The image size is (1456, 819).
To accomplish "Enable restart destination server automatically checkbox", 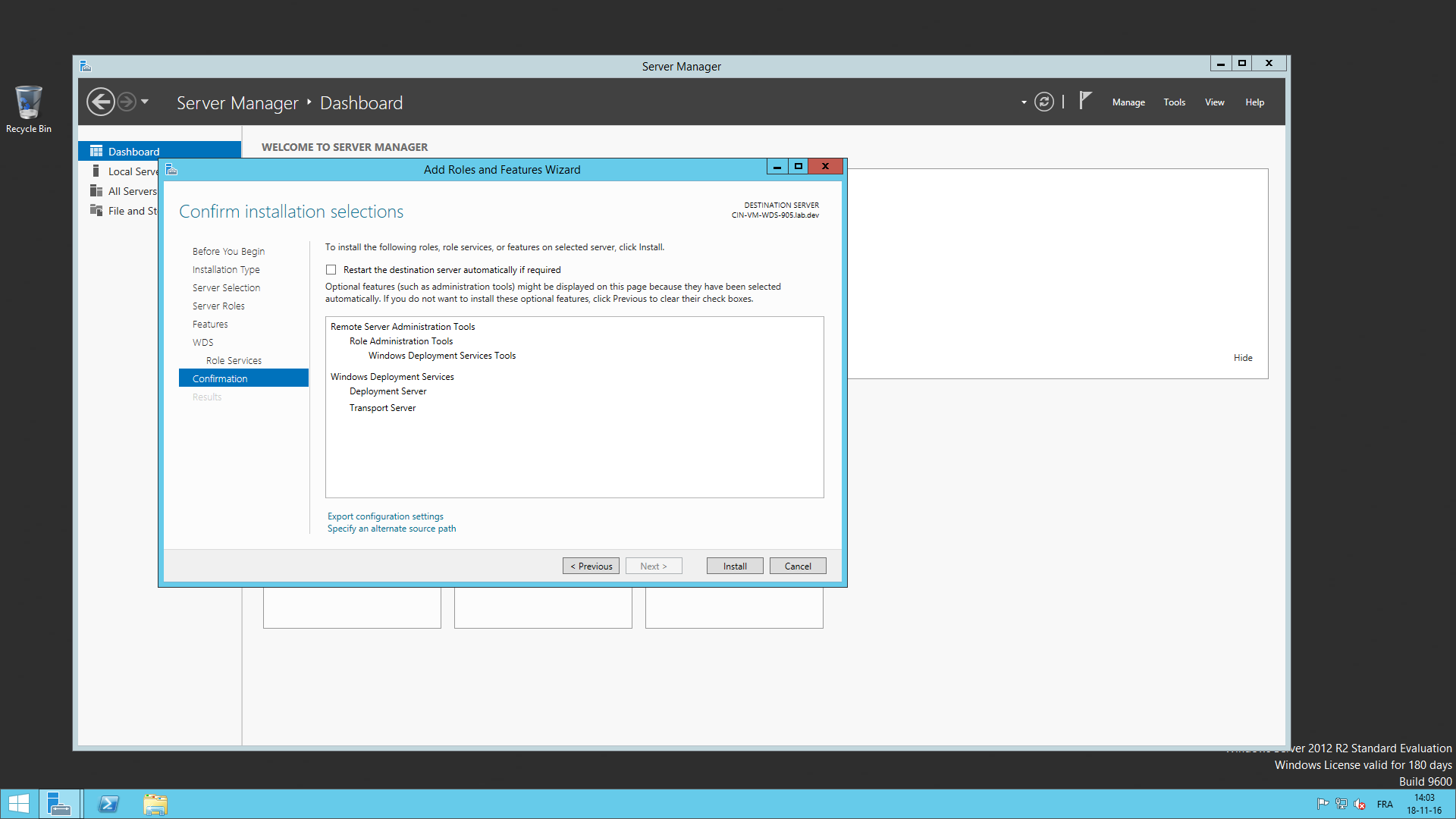I will 331,270.
